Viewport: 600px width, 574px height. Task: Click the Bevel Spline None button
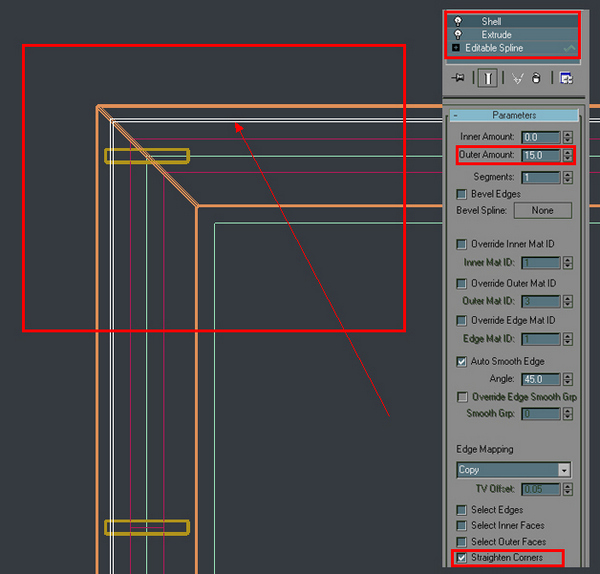pyautogui.click(x=543, y=210)
